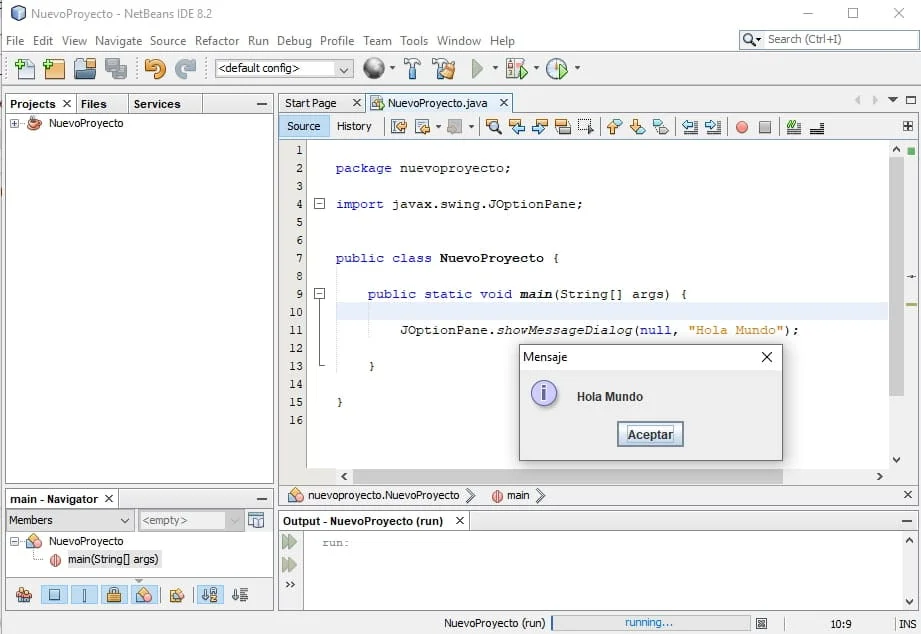
Task: Toggle Rectangular Selection icon
Action: (586, 126)
